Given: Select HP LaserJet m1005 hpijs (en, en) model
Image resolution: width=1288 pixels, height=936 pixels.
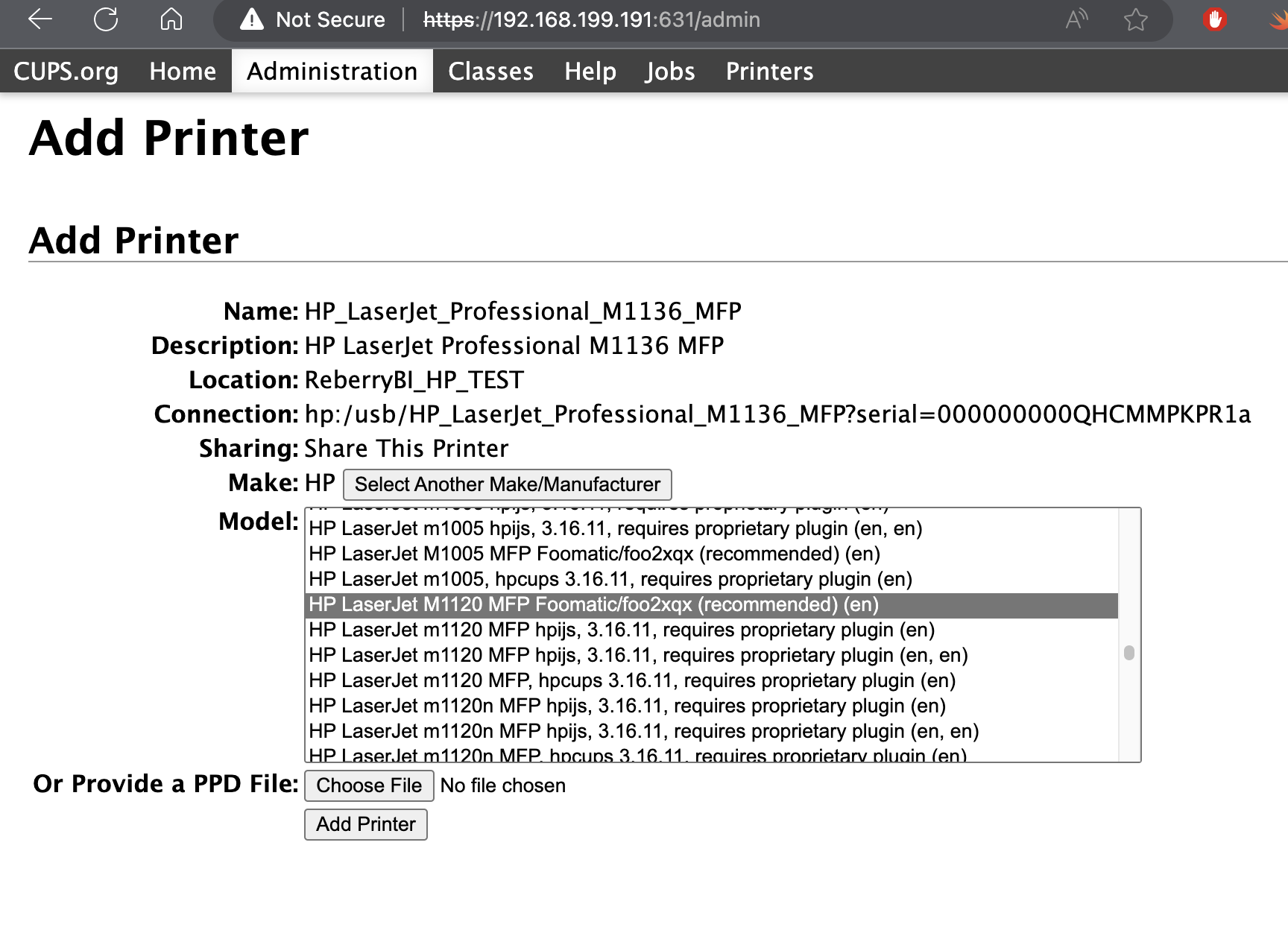Looking at the screenshot, I should pos(712,528).
